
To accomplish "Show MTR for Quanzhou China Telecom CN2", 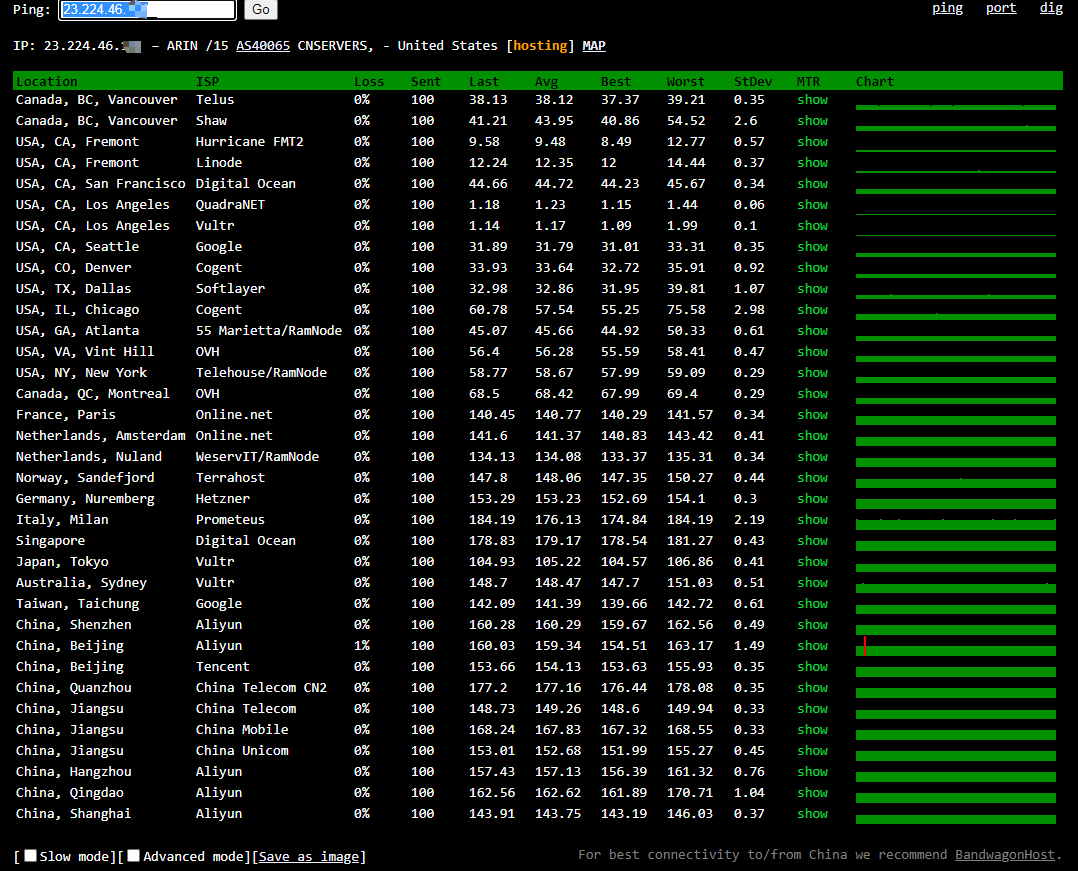I will tap(812, 687).
